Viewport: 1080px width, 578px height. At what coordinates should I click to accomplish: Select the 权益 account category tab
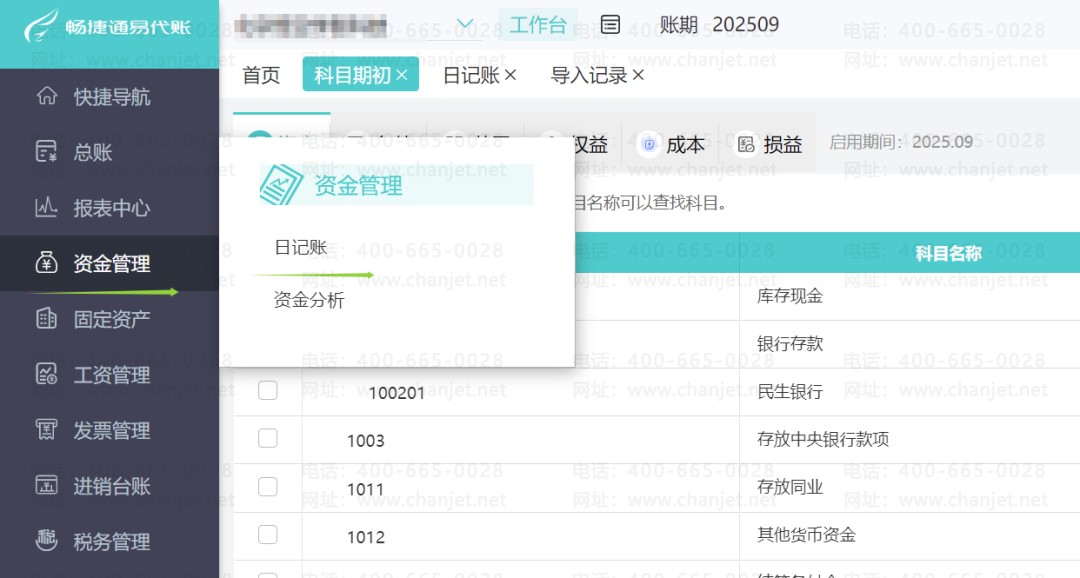(590, 144)
